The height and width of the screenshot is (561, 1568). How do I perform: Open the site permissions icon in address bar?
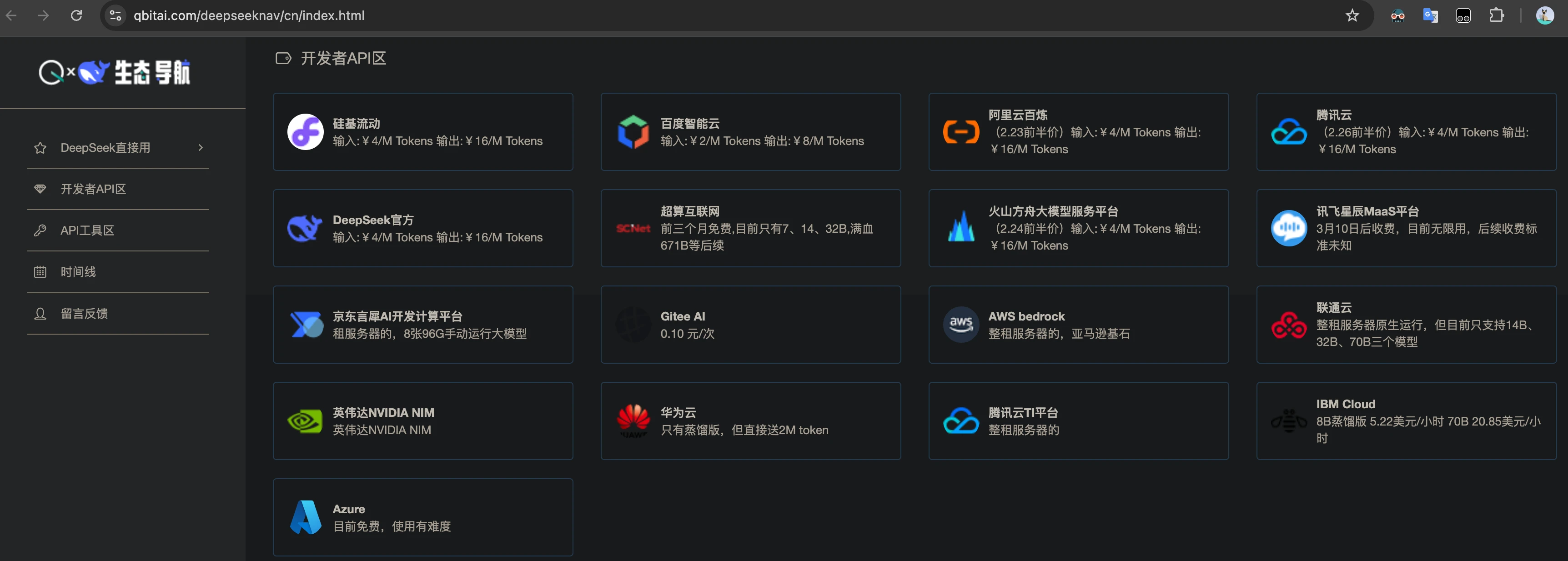(115, 16)
